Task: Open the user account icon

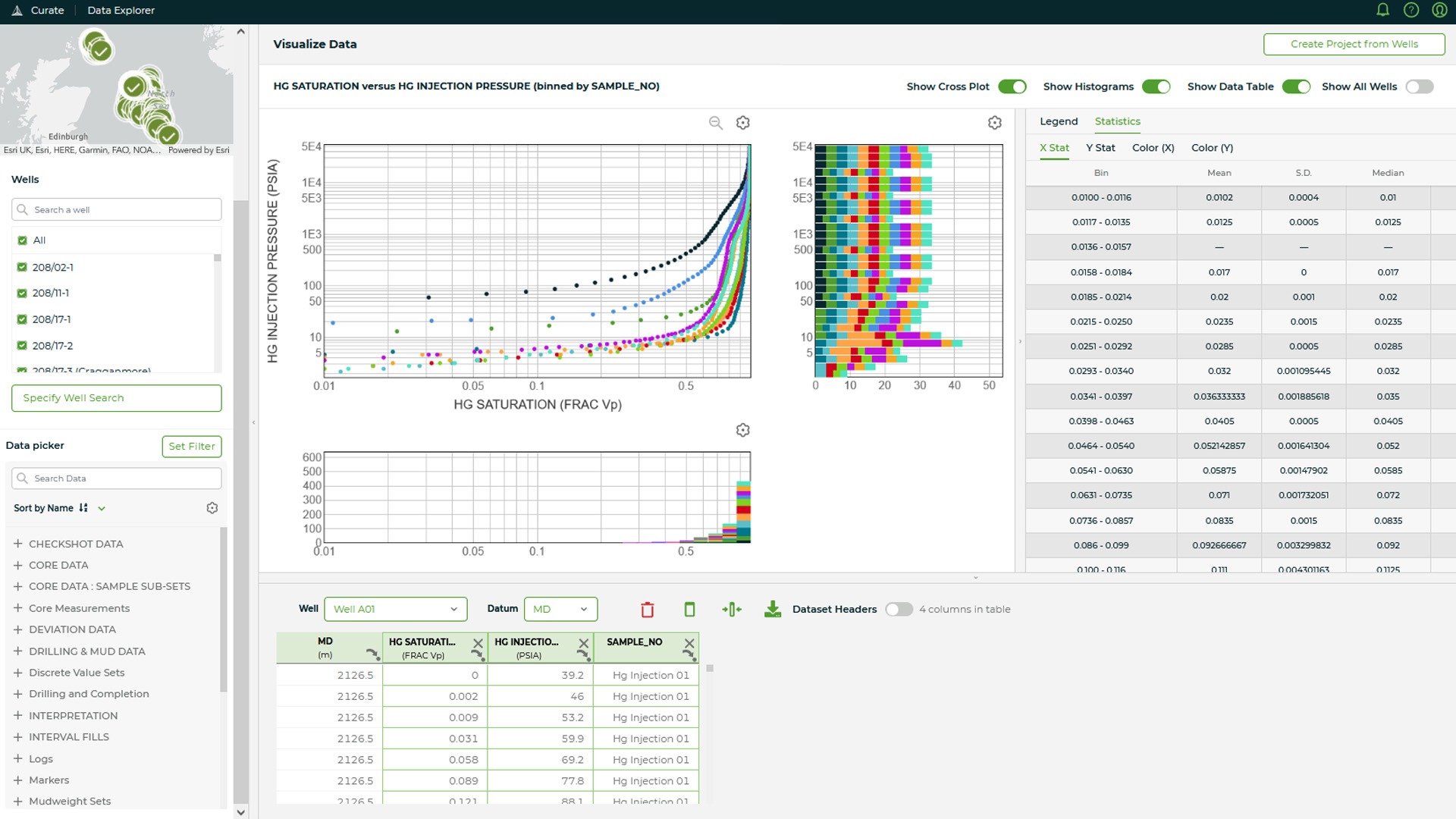Action: click(1439, 10)
